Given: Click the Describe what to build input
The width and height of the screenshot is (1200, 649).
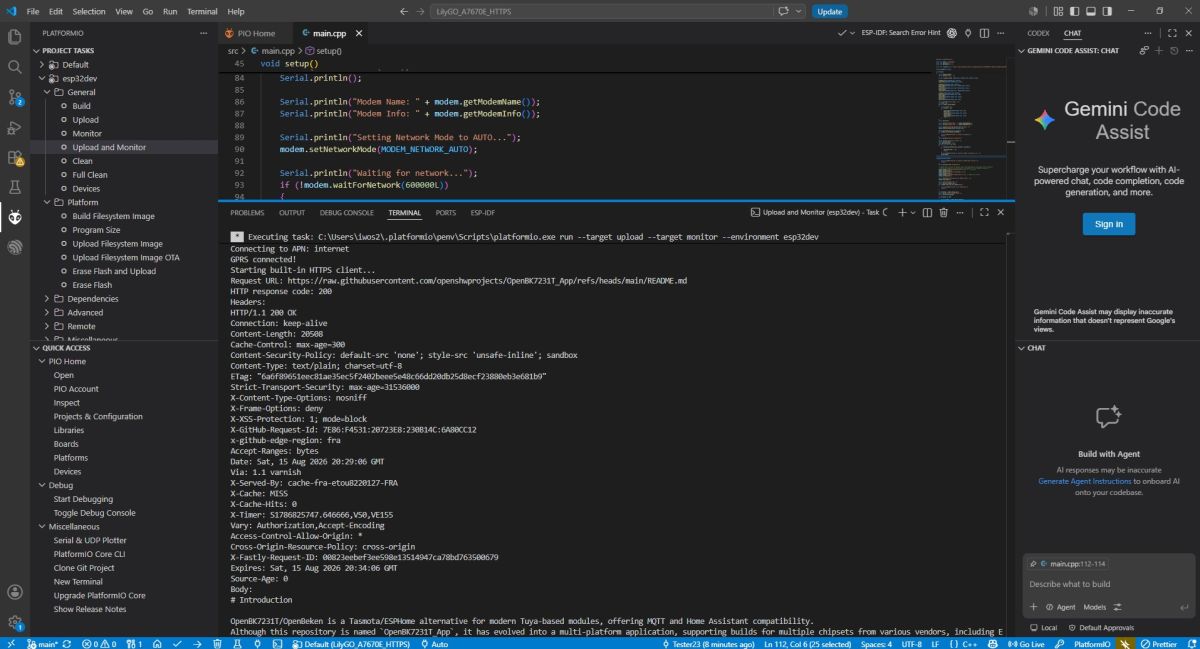Looking at the screenshot, I should [x=1108, y=584].
